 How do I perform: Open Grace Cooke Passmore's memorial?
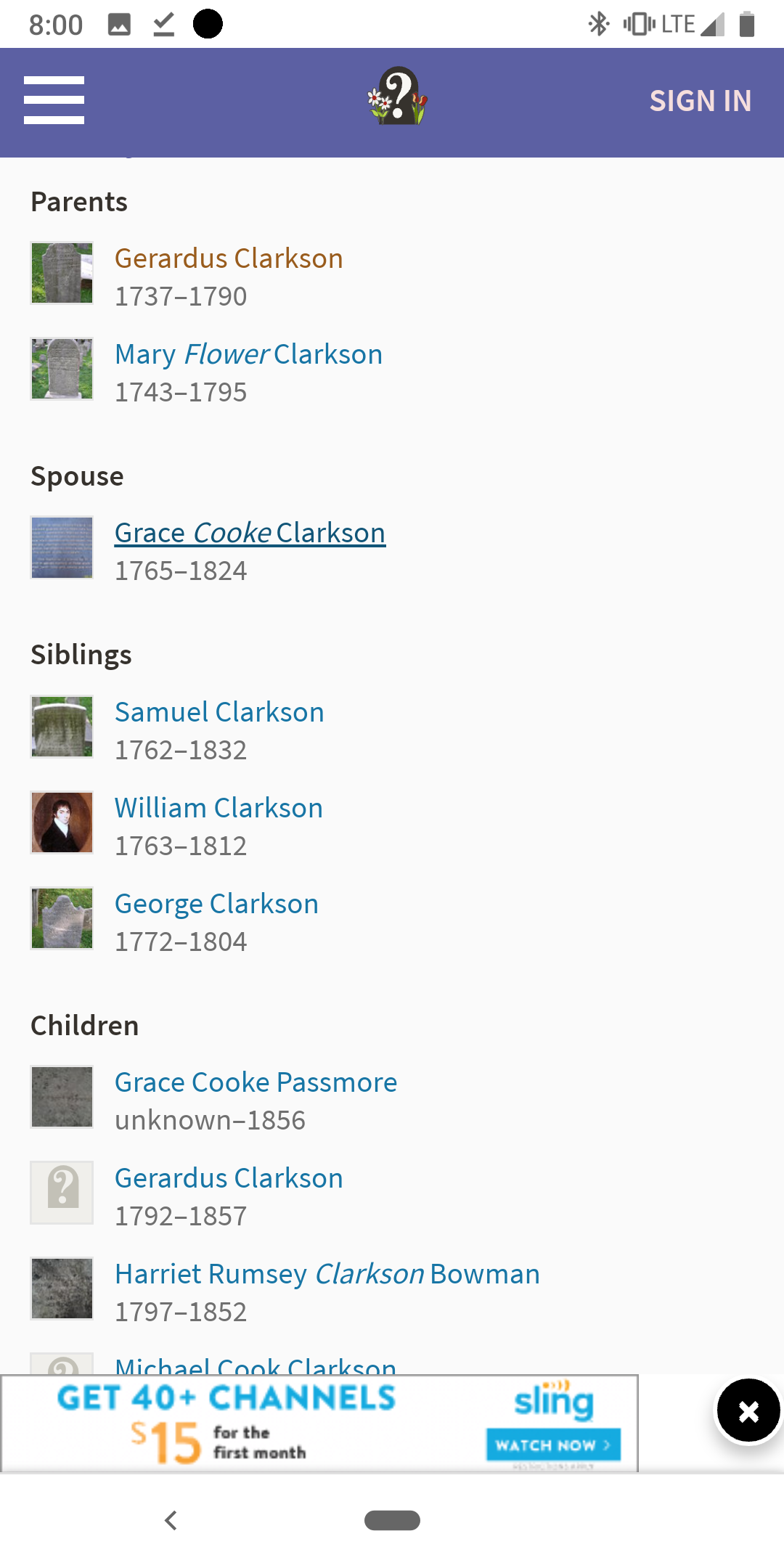click(x=256, y=1082)
